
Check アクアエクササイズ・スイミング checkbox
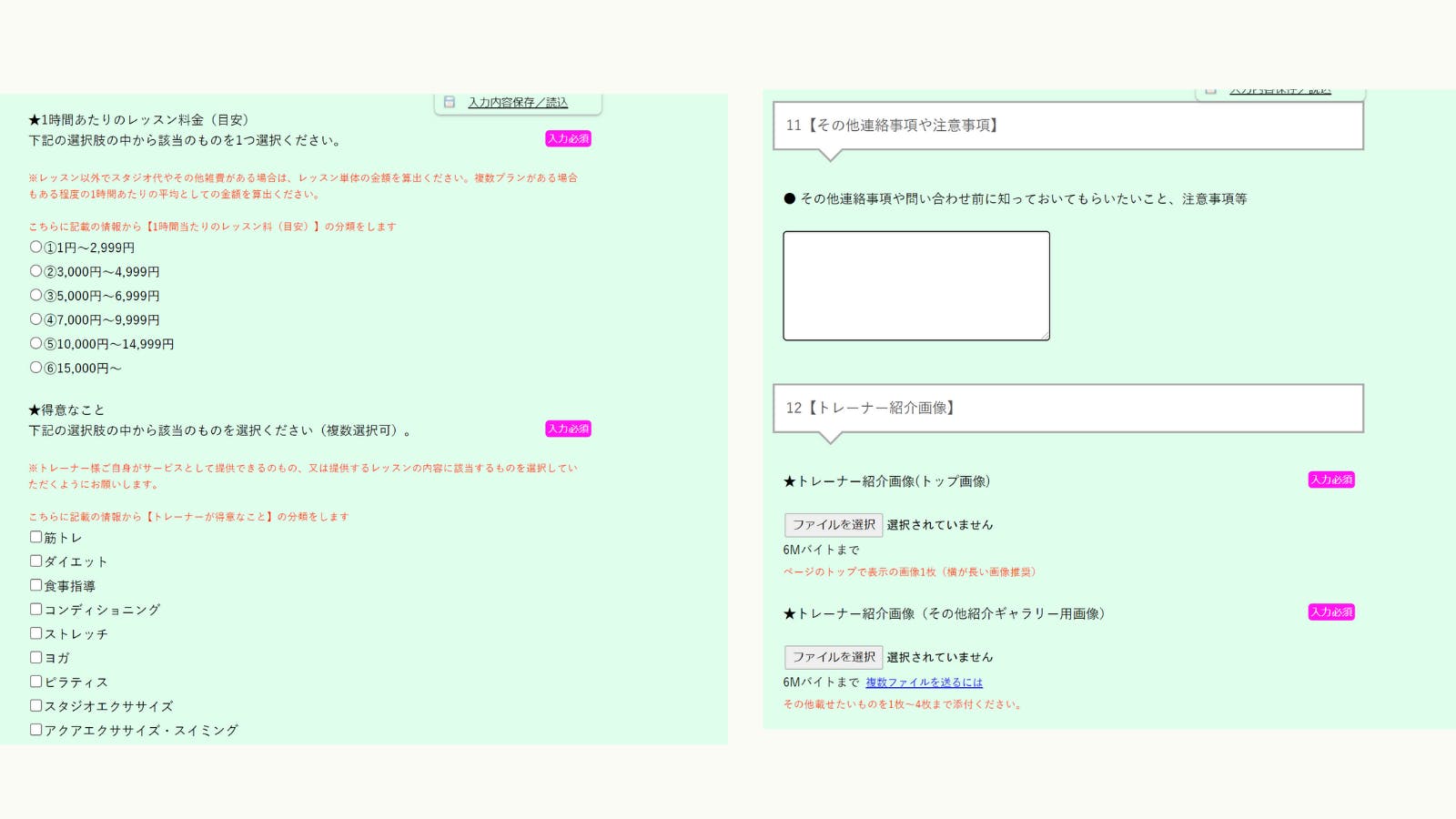click(36, 730)
